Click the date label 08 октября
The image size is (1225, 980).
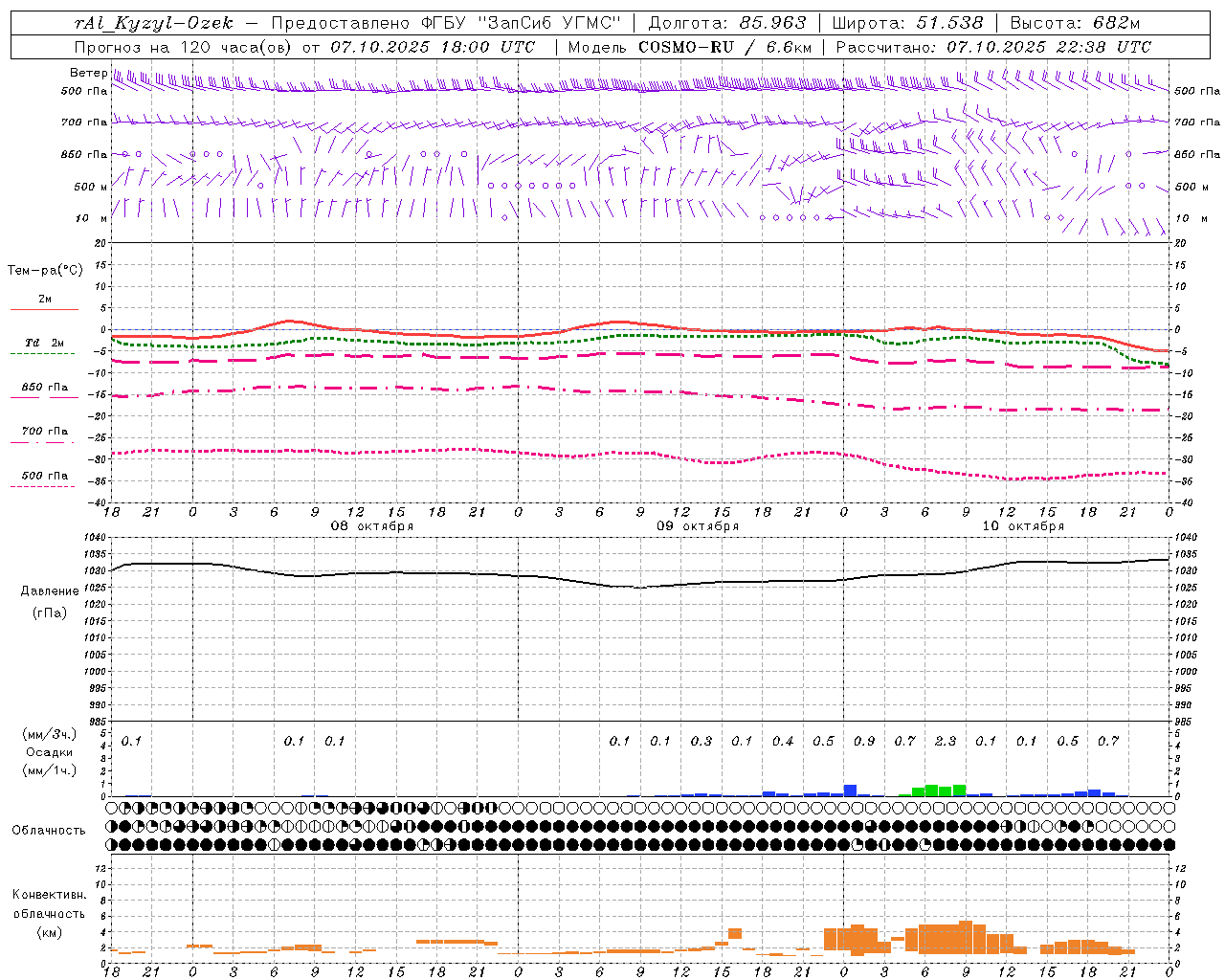[x=372, y=526]
